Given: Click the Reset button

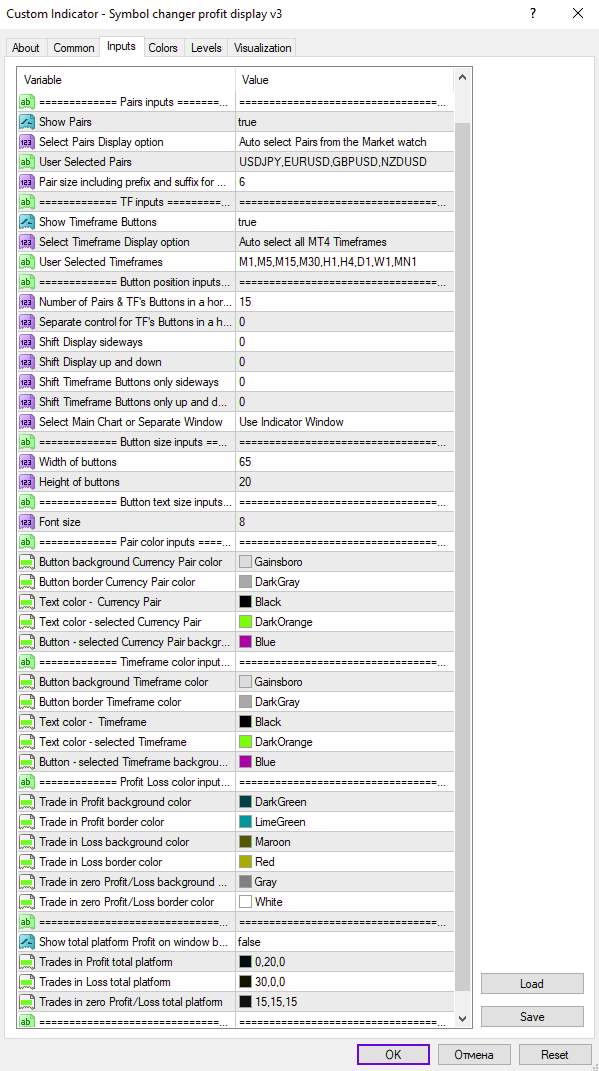Looking at the screenshot, I should tap(555, 1055).
